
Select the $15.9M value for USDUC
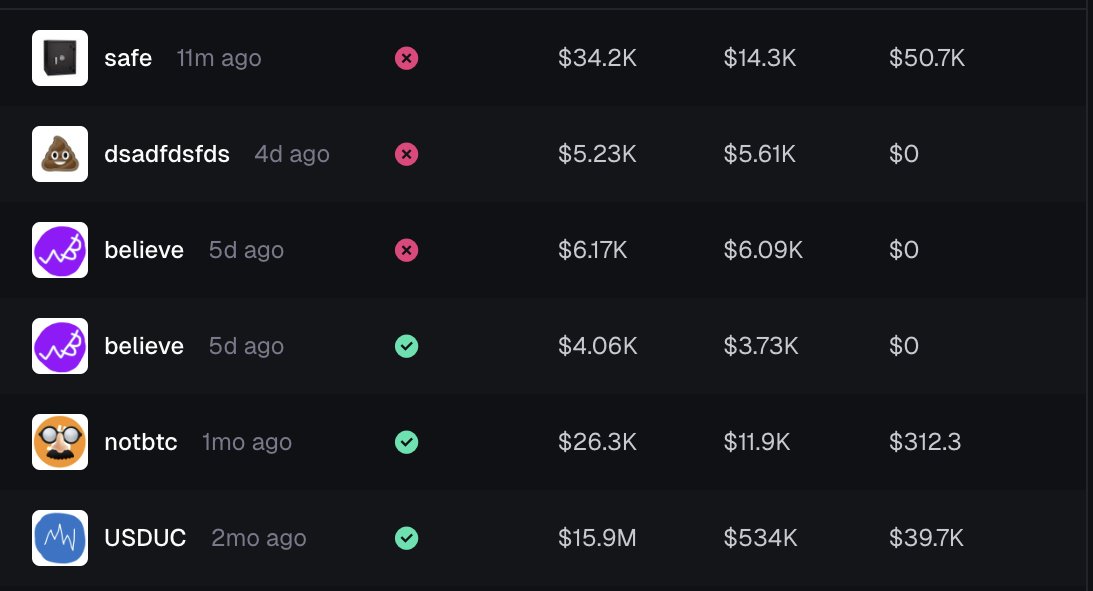[x=597, y=538]
